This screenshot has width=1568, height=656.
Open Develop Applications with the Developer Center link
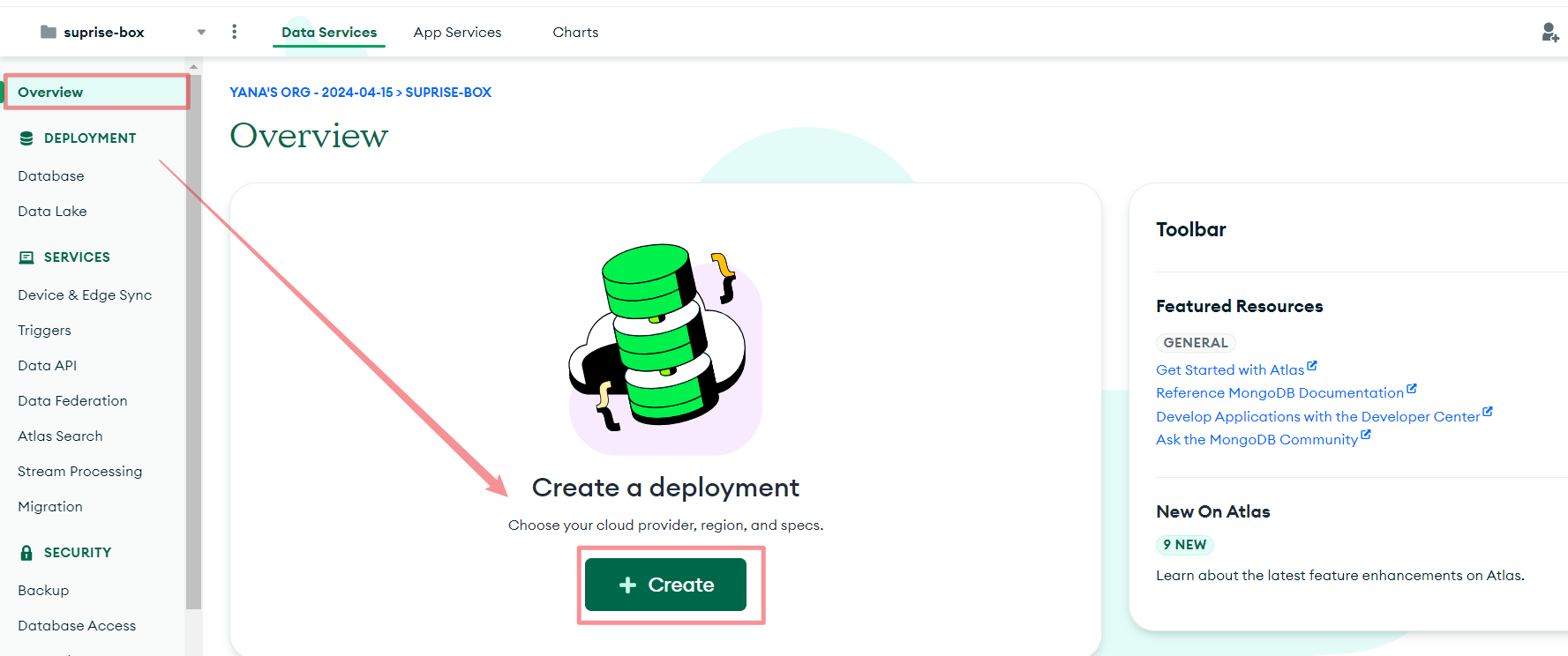(x=1317, y=416)
